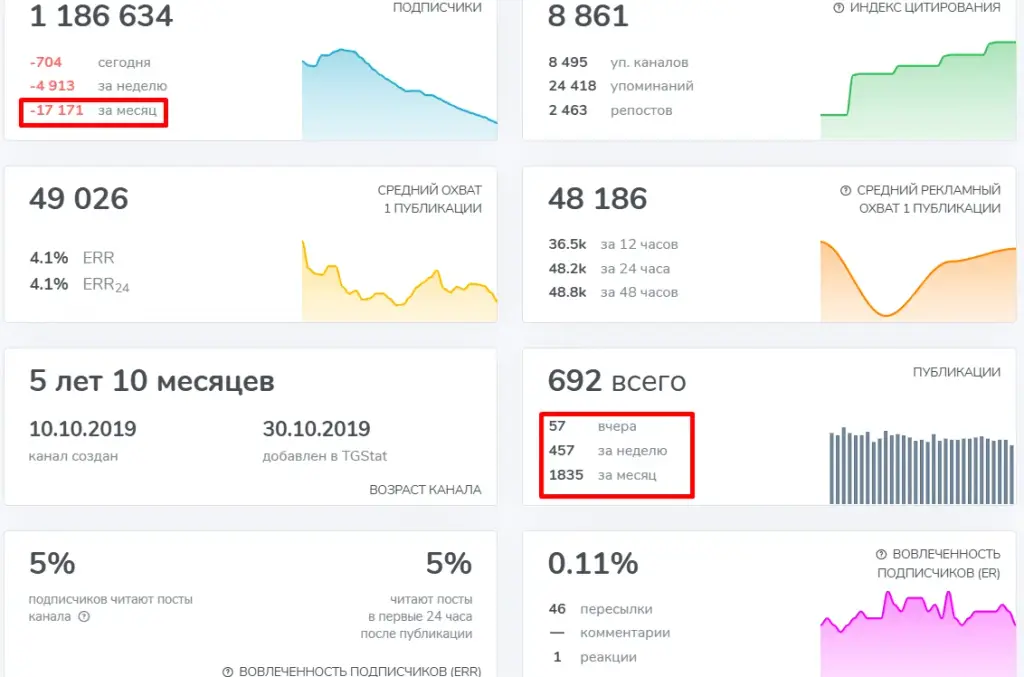The height and width of the screenshot is (677, 1024).
Task: Select '48.8k' за 48 часов
Action: (568, 292)
